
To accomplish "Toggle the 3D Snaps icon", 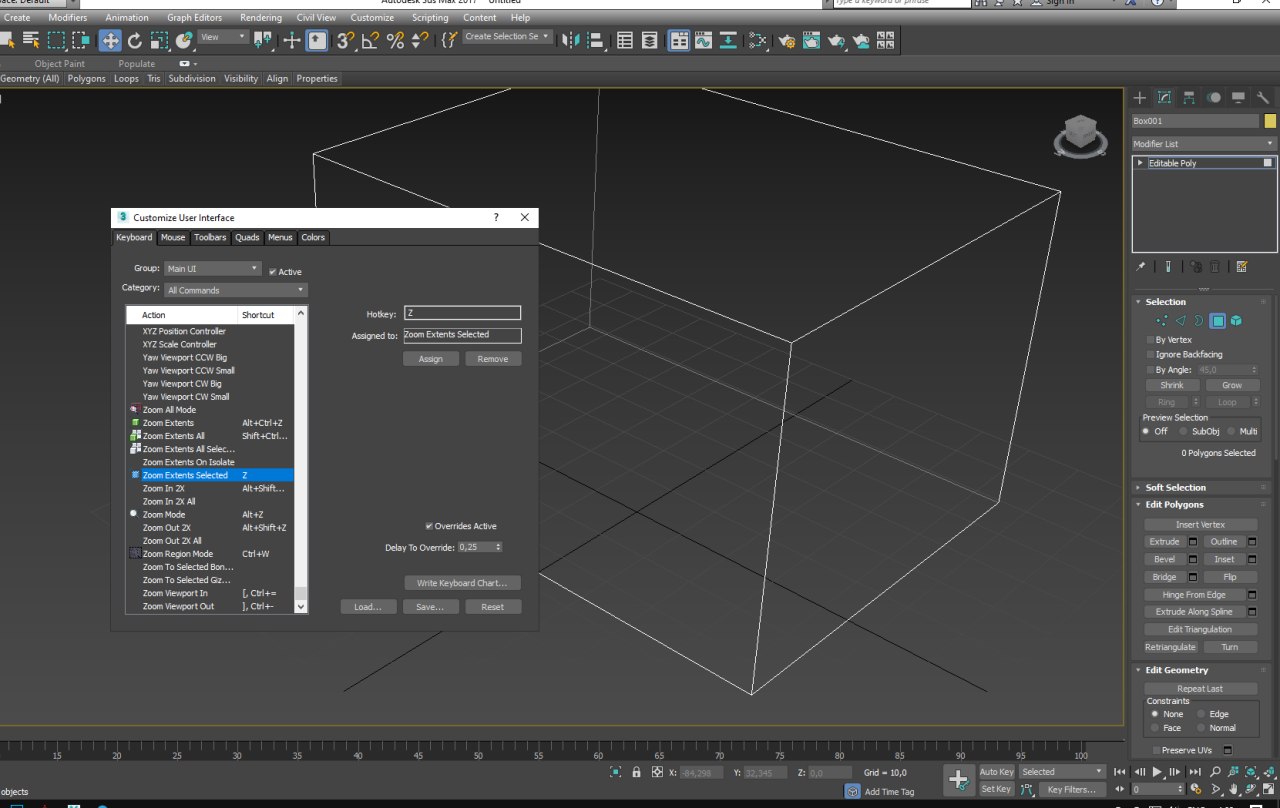I will click(x=345, y=40).
